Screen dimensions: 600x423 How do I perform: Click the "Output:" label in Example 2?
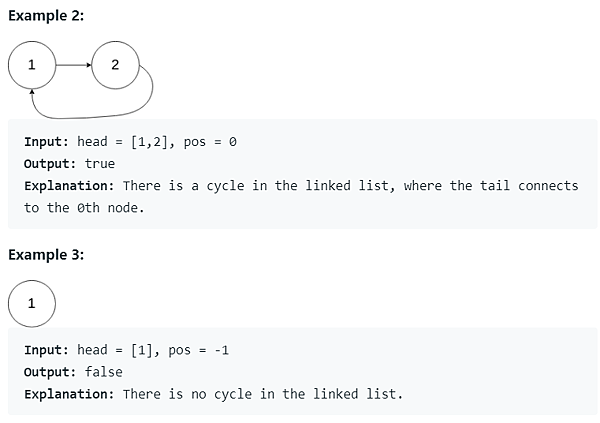coord(49,164)
